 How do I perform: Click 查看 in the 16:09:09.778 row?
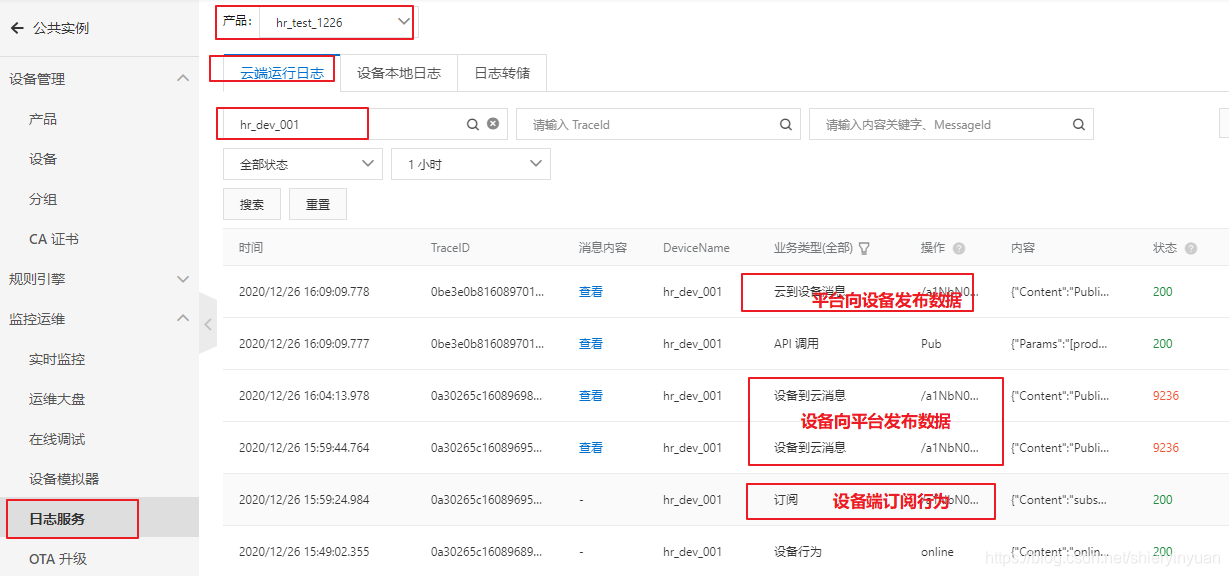[x=591, y=292]
